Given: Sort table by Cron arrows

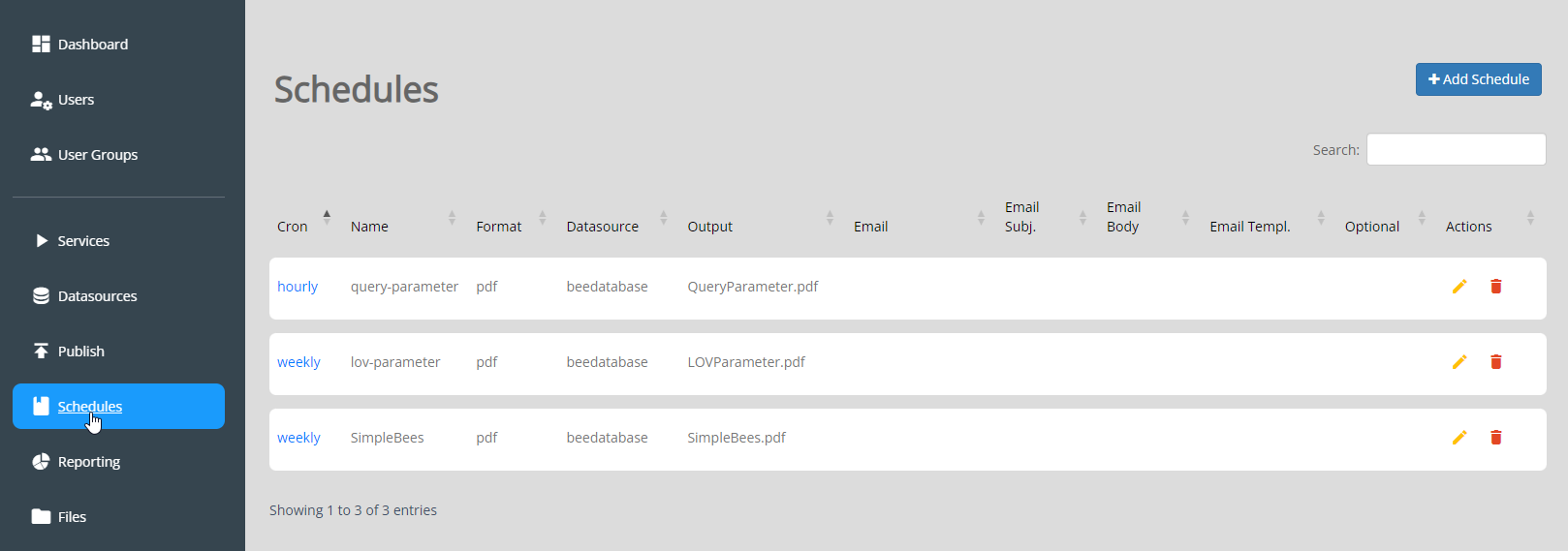Looking at the screenshot, I should tap(327, 218).
